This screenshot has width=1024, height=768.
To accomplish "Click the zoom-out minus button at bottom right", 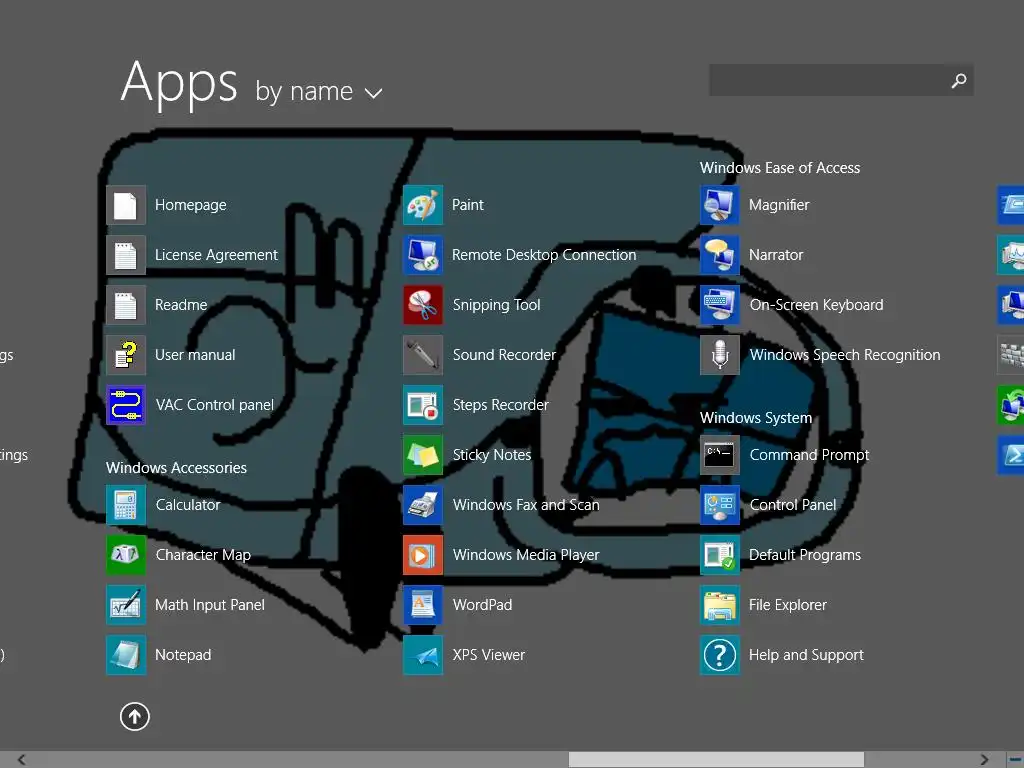I will pyautogui.click(x=1015, y=760).
